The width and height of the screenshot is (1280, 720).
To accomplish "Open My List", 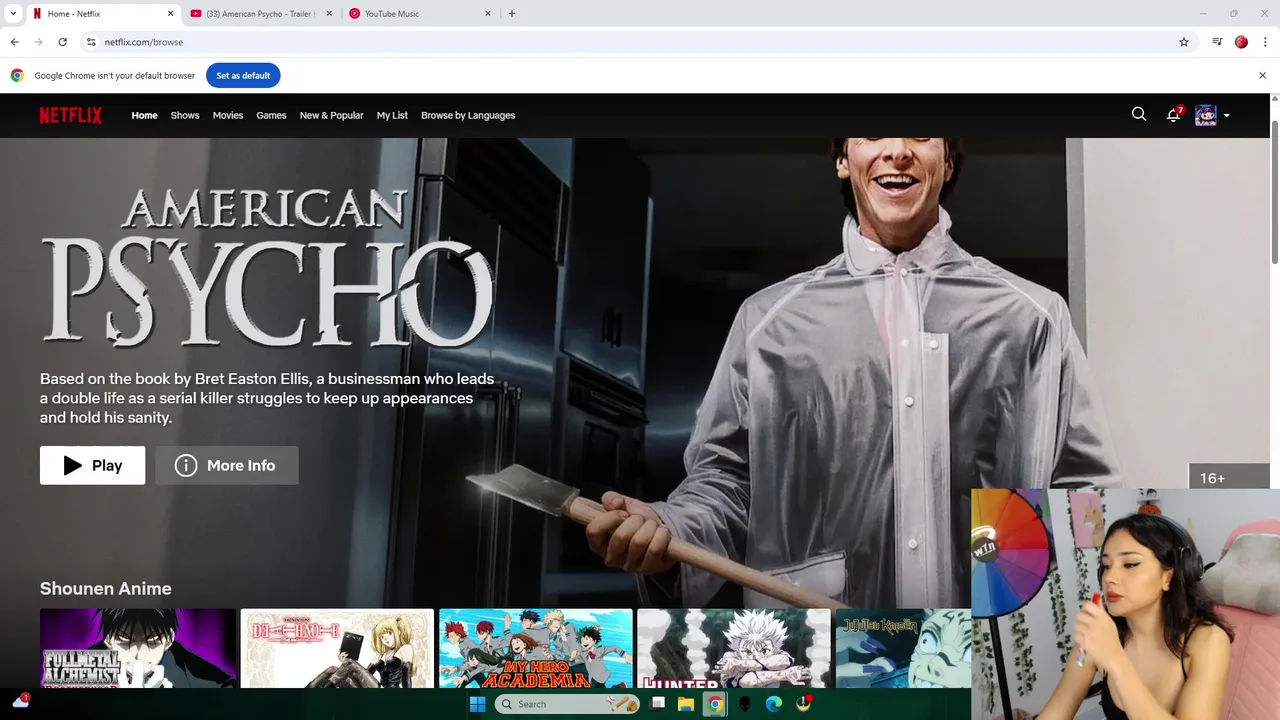I will (392, 115).
